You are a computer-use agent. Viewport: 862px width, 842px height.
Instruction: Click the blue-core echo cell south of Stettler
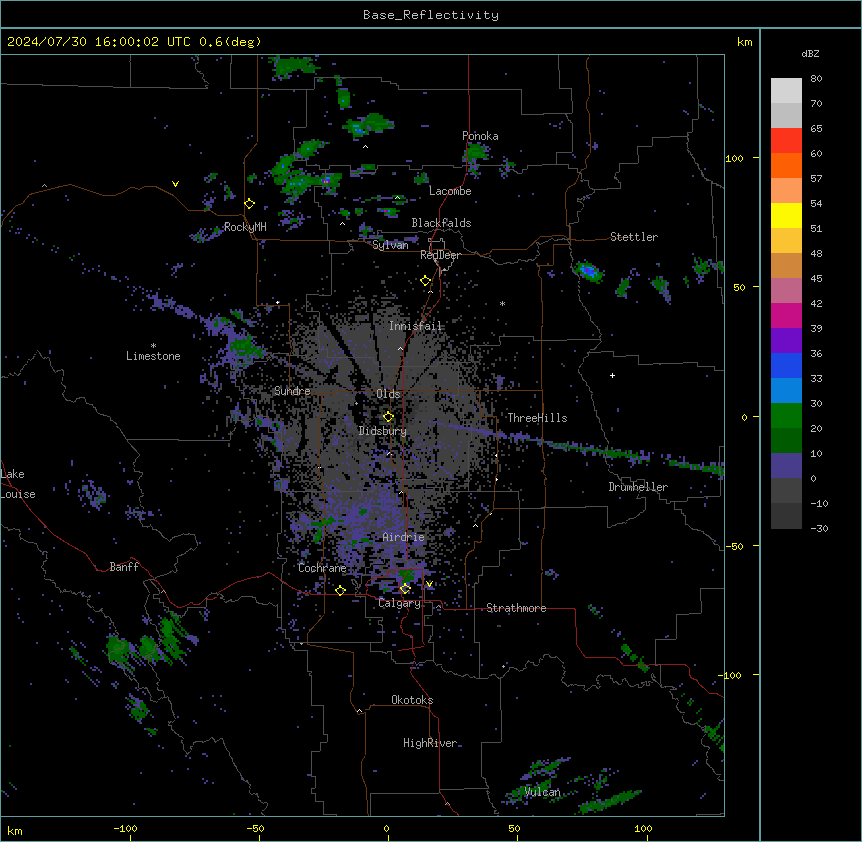(x=588, y=271)
